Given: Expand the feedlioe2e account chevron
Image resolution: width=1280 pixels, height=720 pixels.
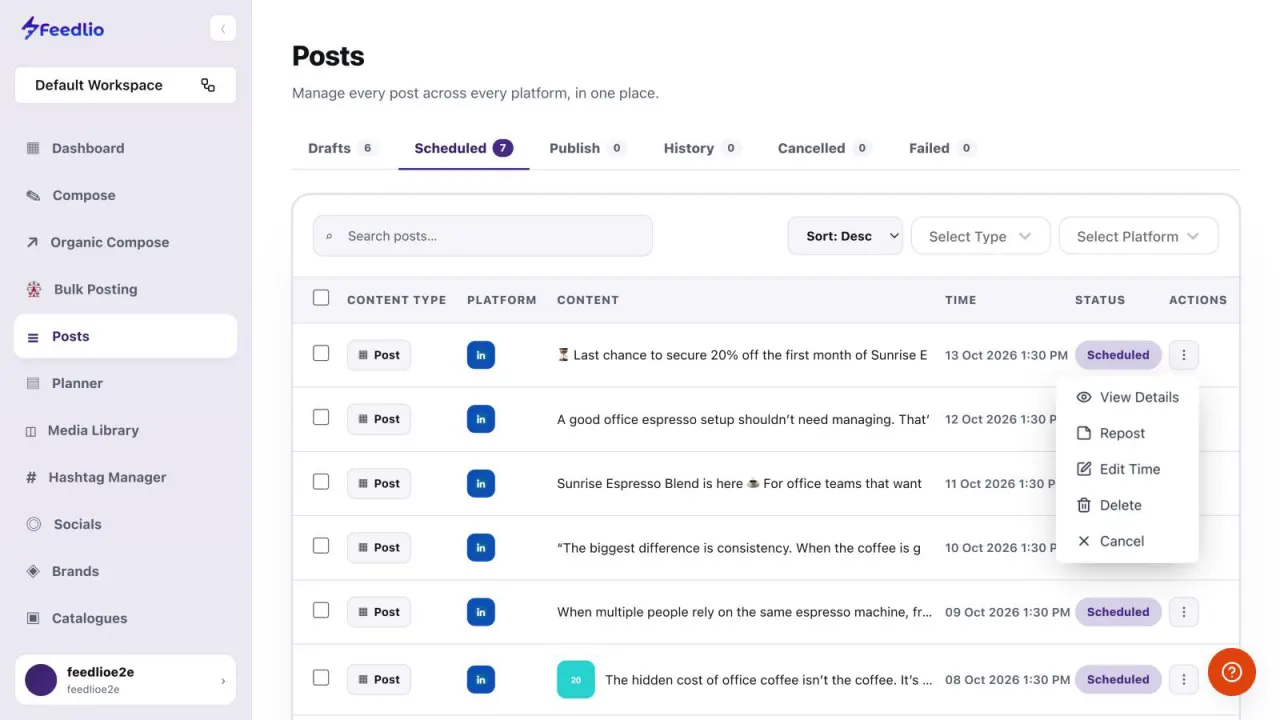Looking at the screenshot, I should [223, 681].
